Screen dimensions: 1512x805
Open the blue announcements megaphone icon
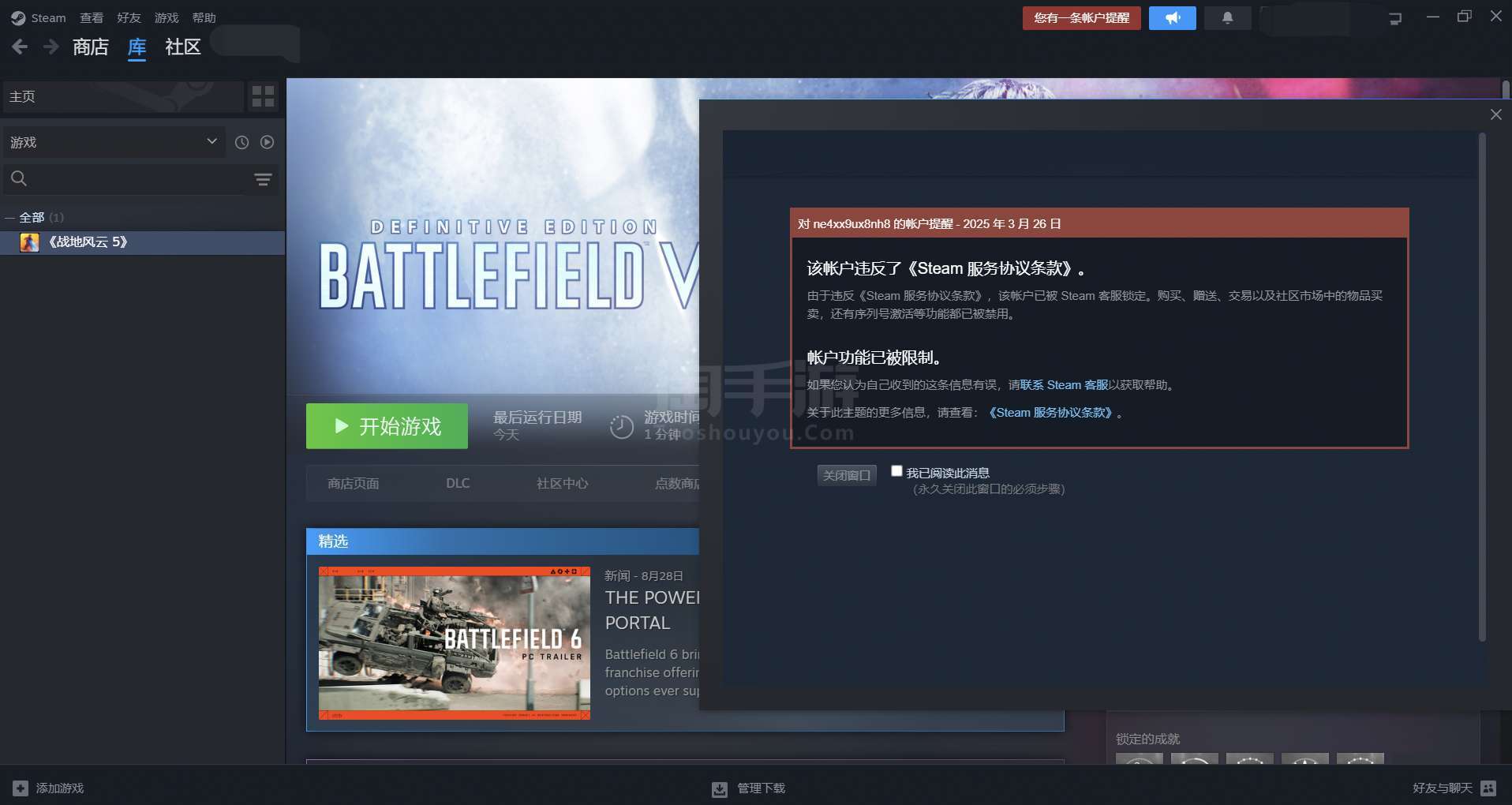(1172, 18)
